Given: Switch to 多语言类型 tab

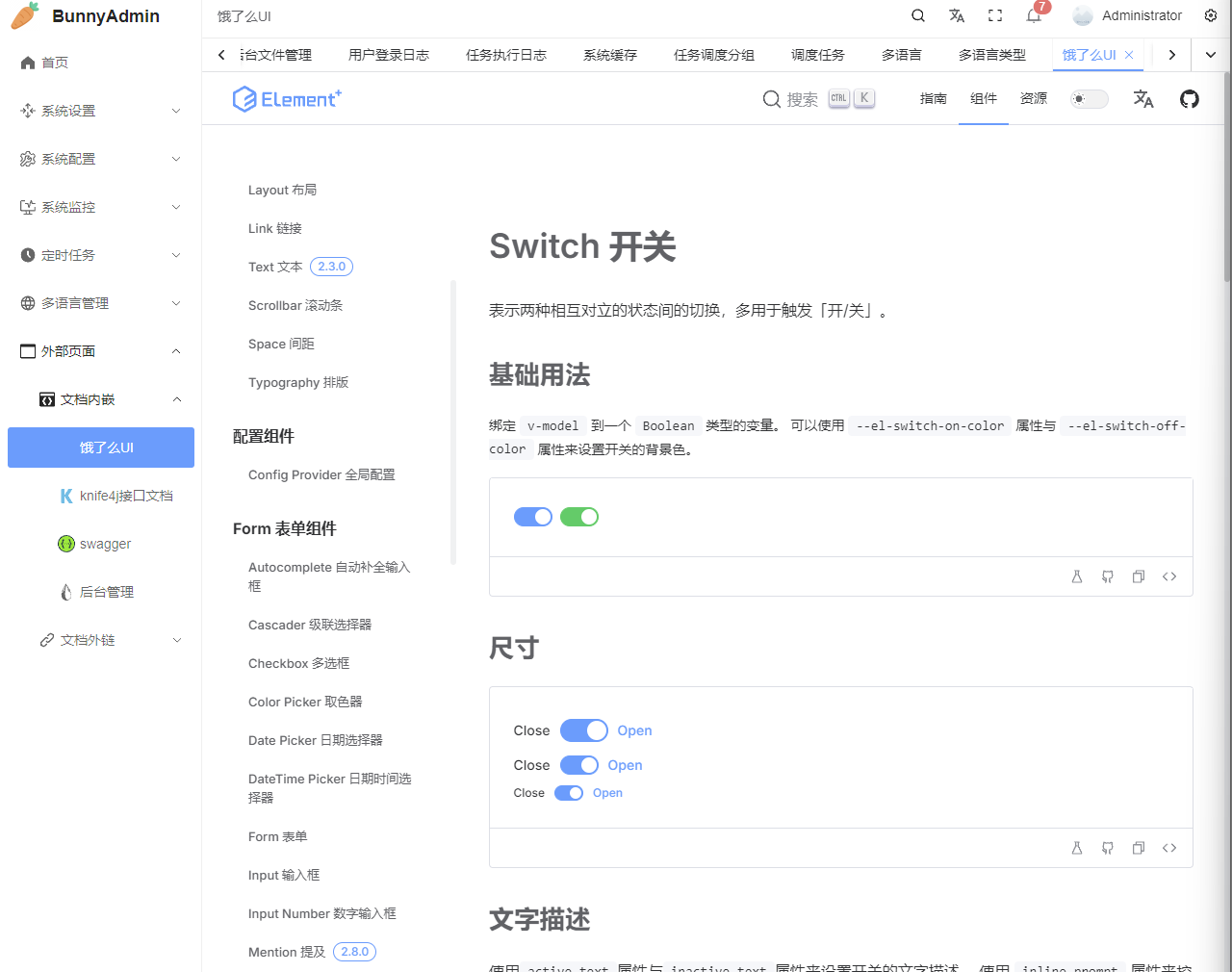Looking at the screenshot, I should tap(992, 55).
